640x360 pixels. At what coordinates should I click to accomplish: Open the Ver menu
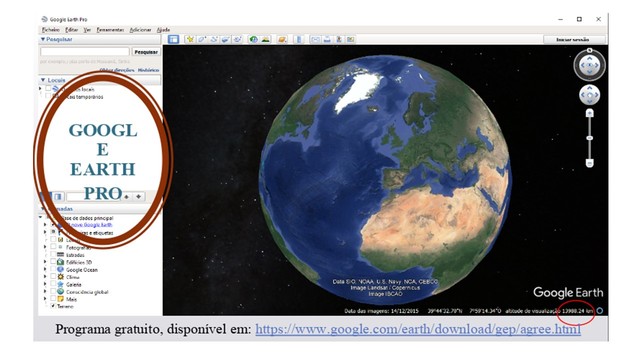pyautogui.click(x=87, y=30)
